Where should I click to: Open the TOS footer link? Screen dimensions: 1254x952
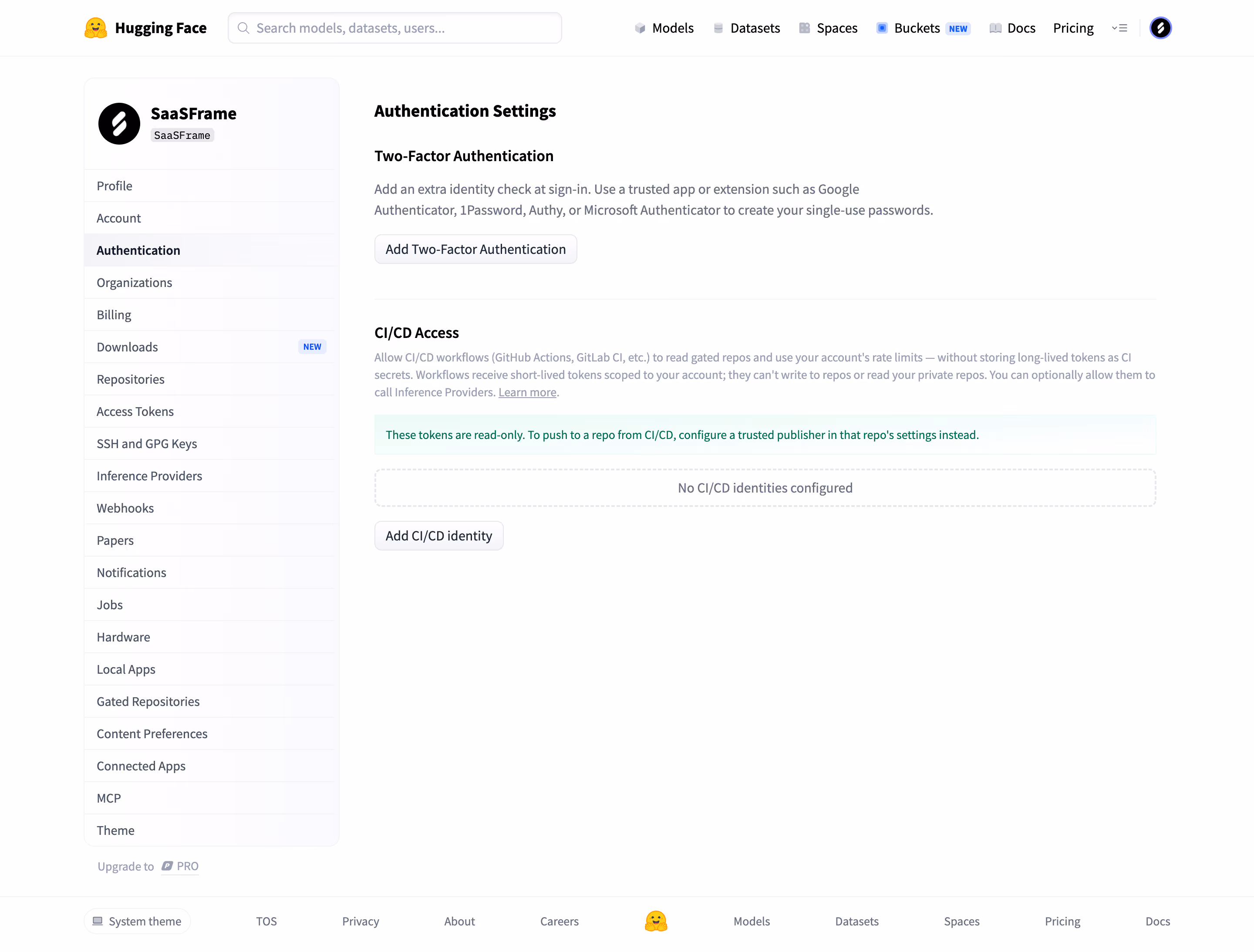[x=266, y=921]
